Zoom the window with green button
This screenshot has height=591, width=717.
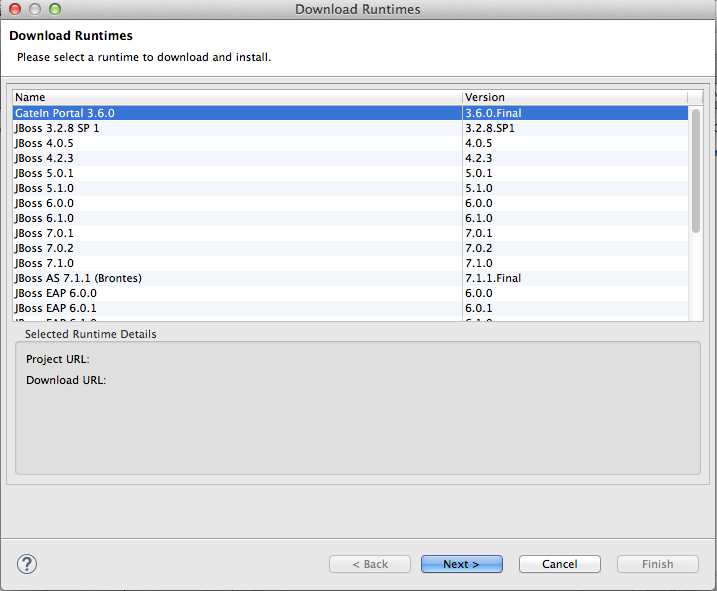55,9
